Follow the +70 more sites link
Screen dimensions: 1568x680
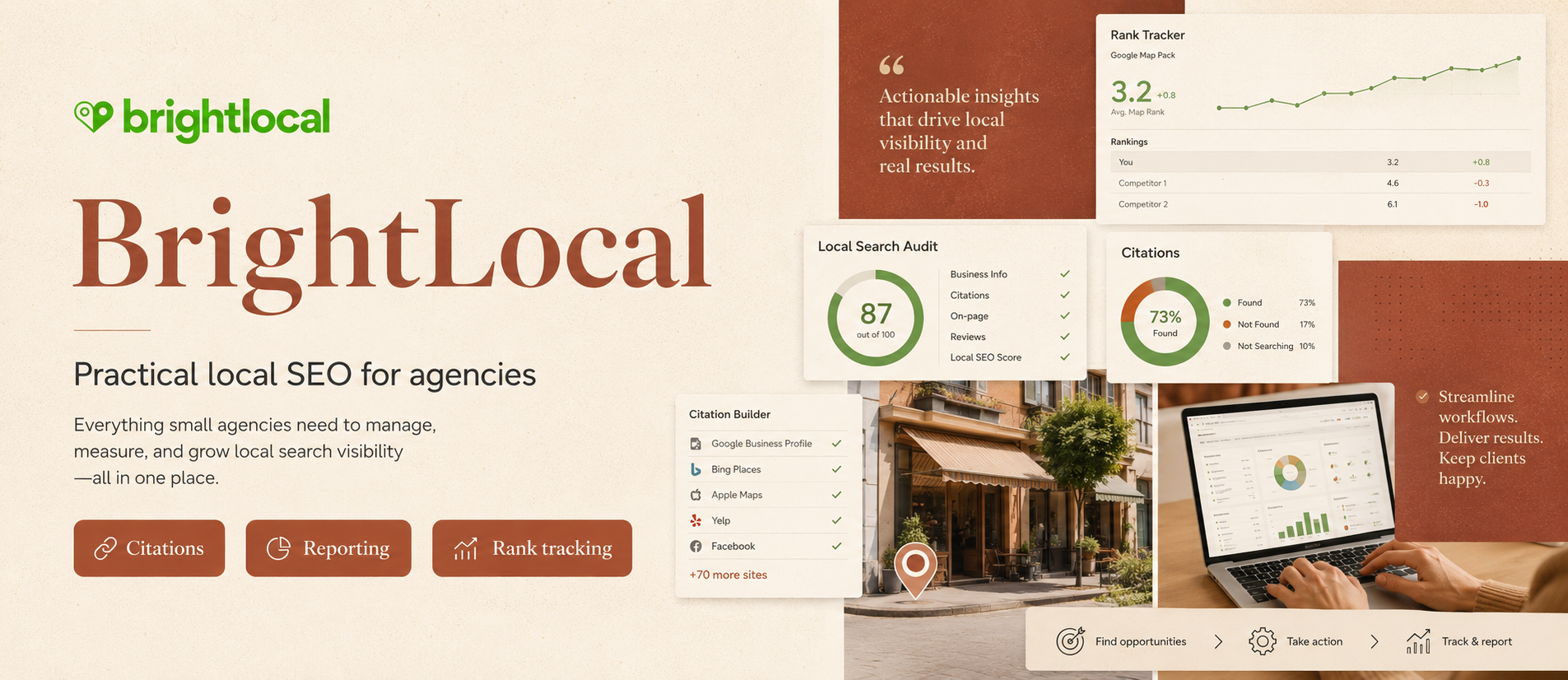click(728, 575)
